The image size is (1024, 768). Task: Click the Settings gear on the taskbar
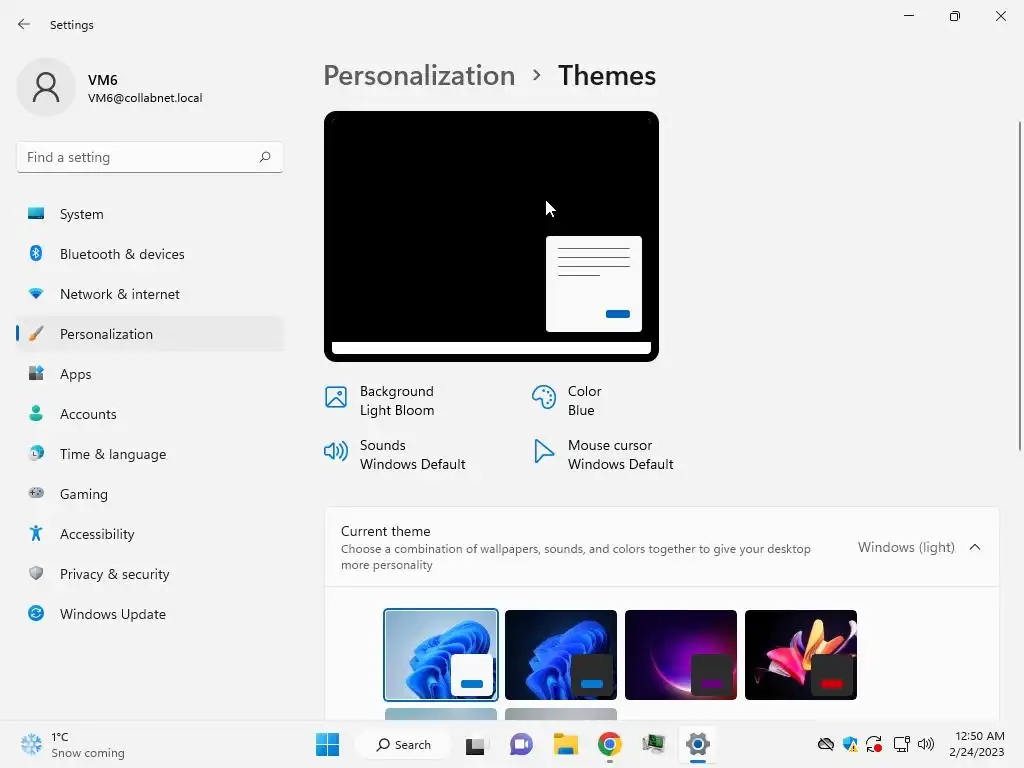(697, 744)
